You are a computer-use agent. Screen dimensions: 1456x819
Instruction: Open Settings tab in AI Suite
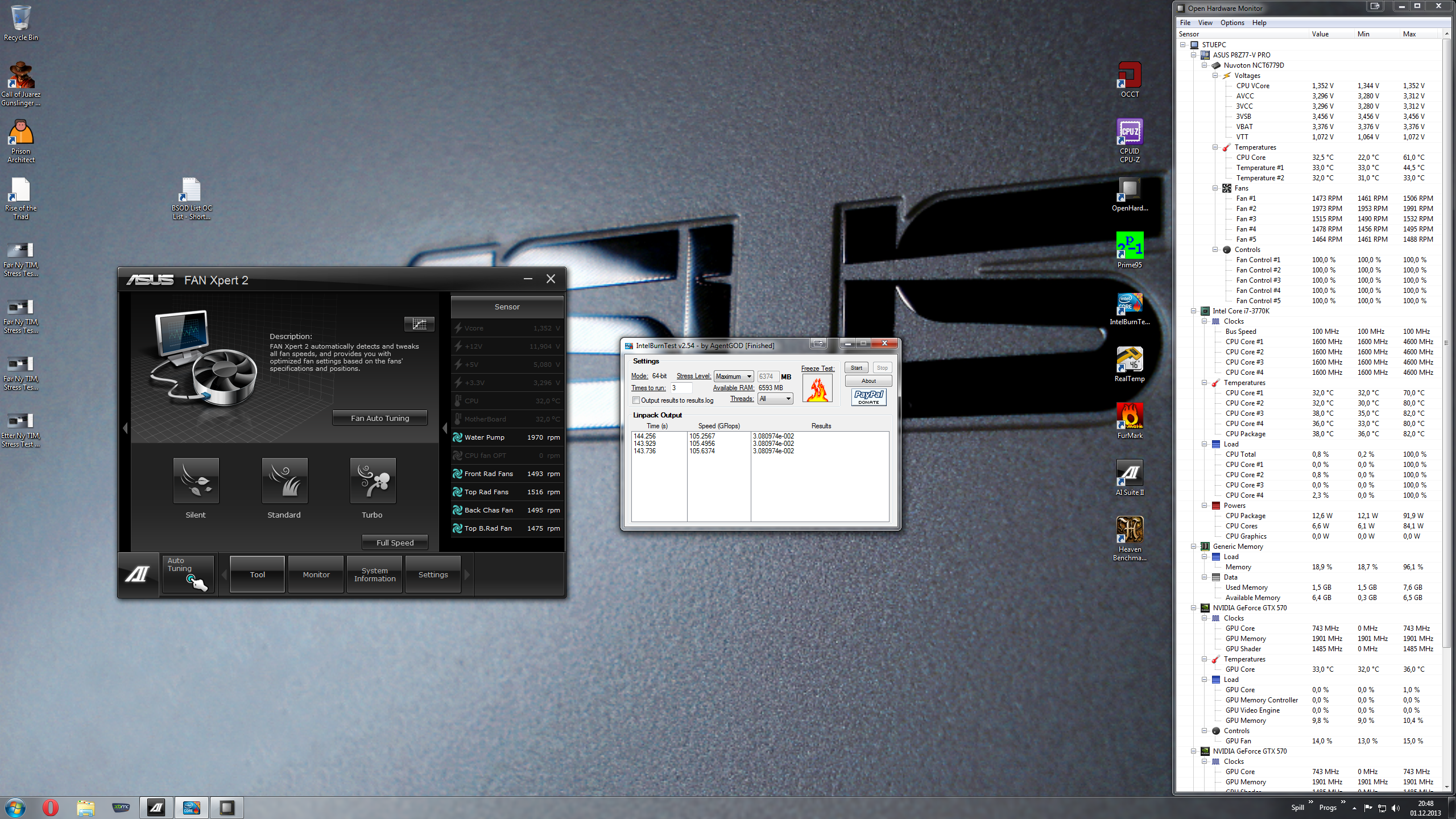pyautogui.click(x=433, y=574)
